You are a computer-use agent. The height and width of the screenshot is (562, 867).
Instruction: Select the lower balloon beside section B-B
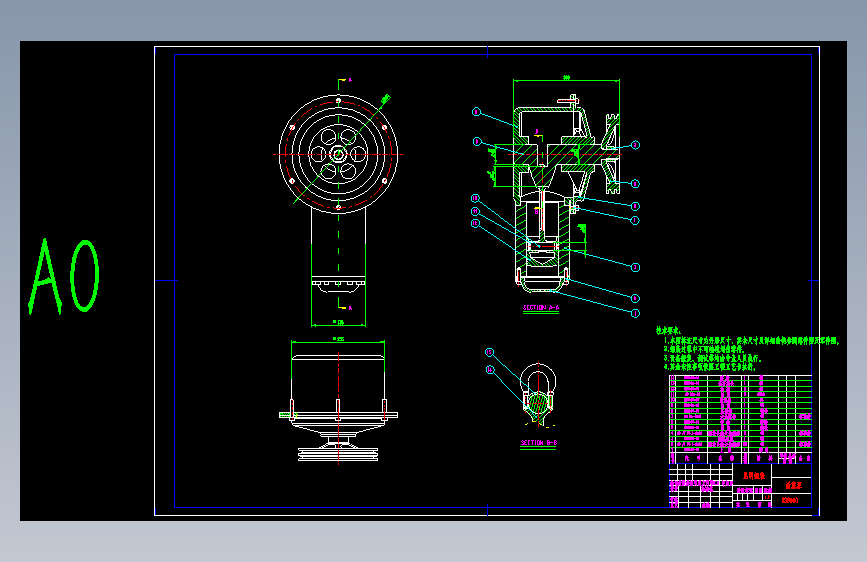pos(490,370)
